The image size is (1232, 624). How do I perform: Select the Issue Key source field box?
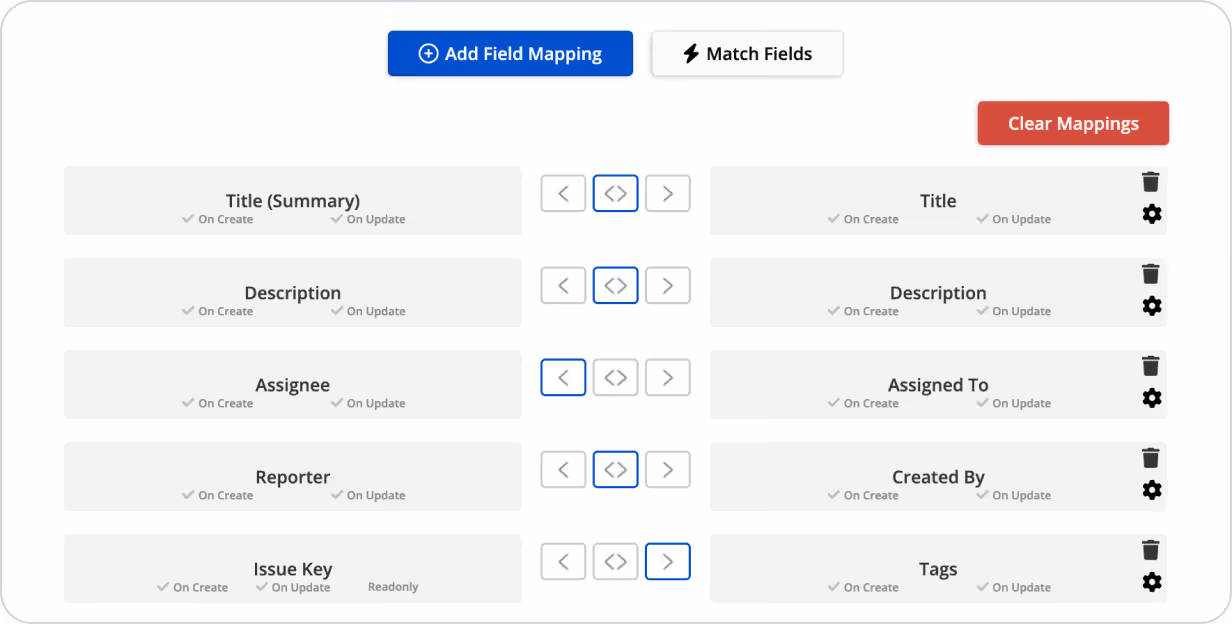pyautogui.click(x=292, y=568)
